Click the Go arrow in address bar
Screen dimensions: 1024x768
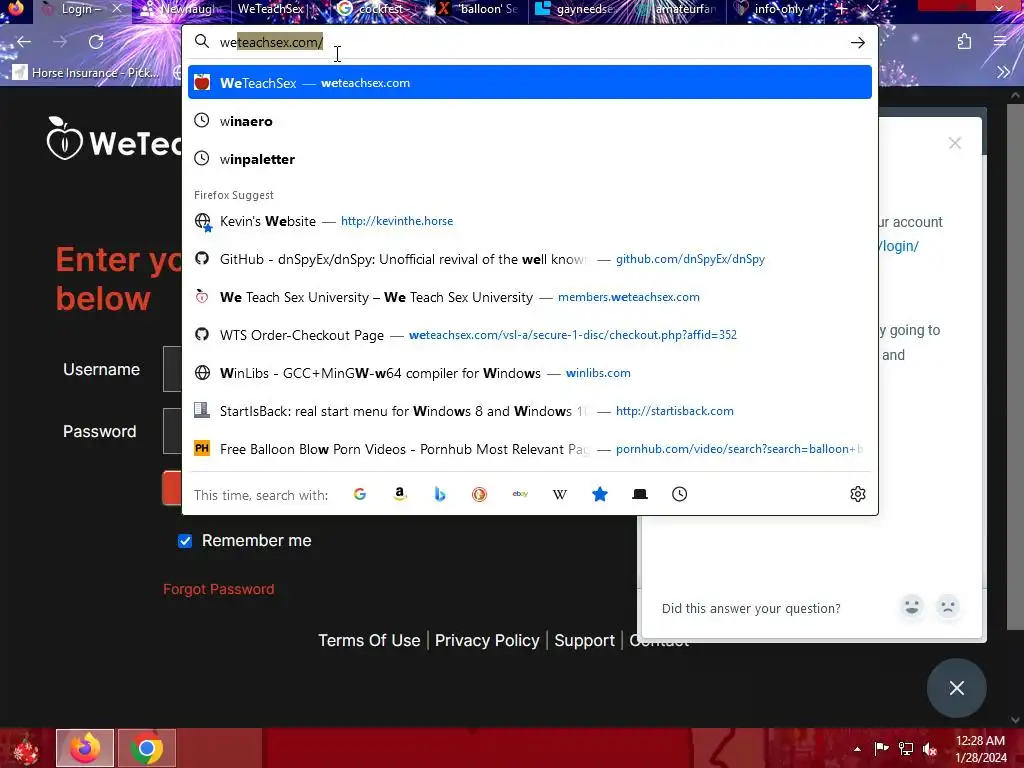pyautogui.click(x=857, y=42)
